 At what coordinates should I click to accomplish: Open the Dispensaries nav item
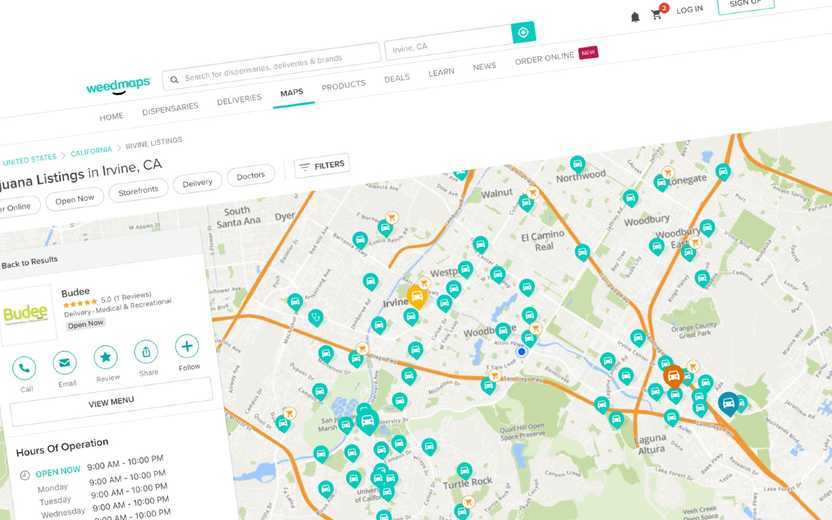(170, 108)
